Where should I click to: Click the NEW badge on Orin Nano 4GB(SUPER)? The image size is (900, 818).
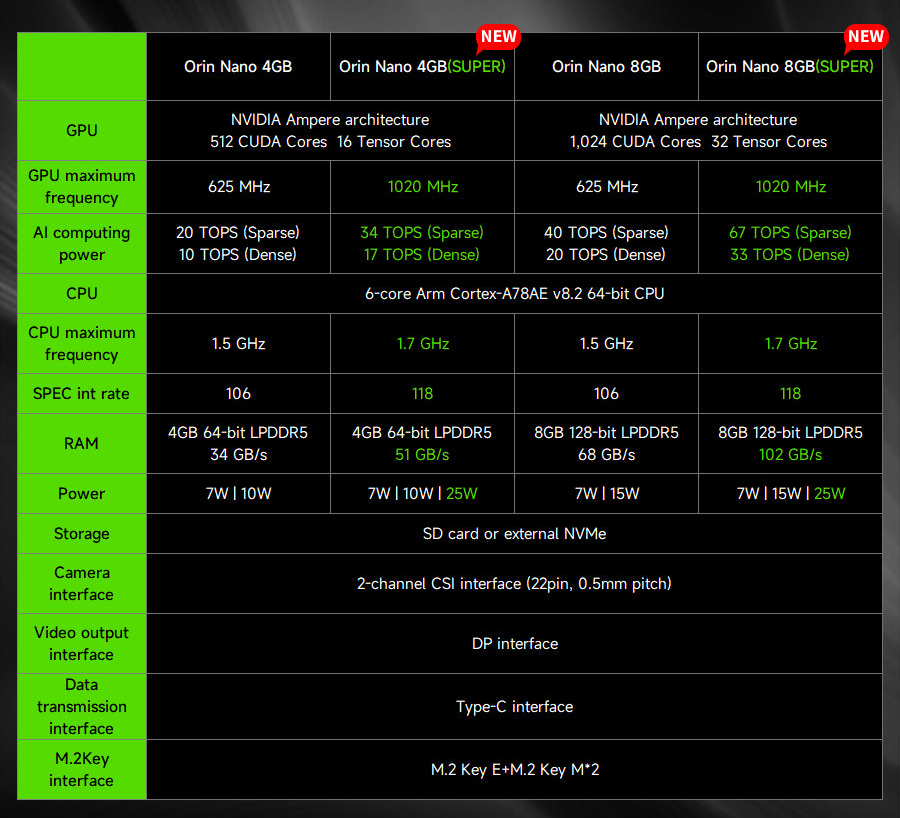(498, 38)
